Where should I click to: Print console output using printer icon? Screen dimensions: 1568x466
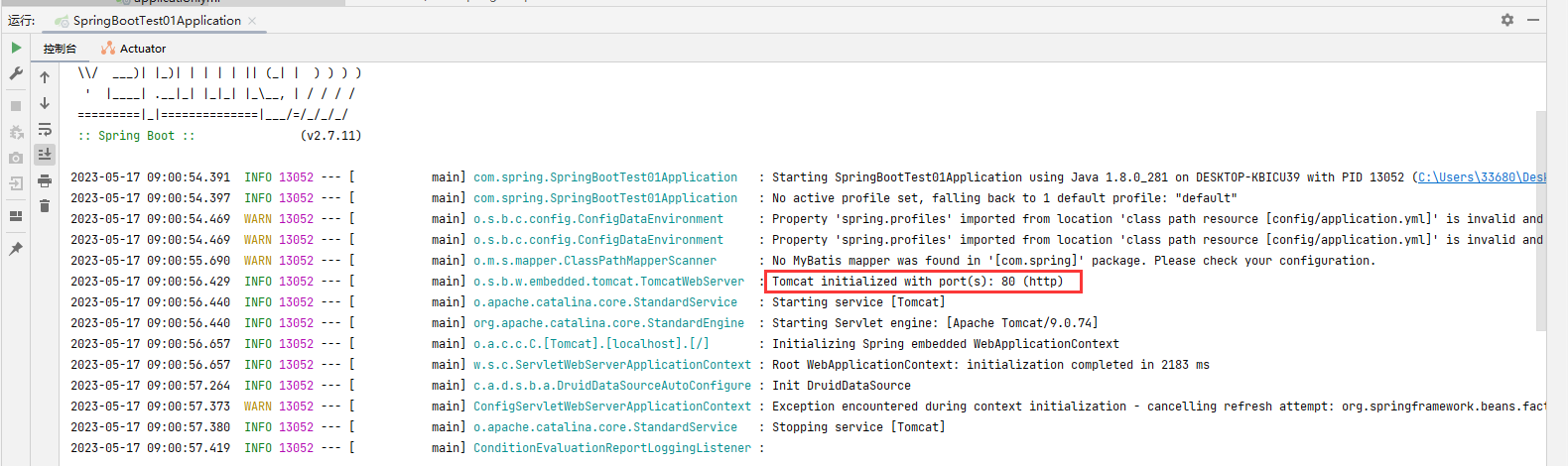click(45, 180)
